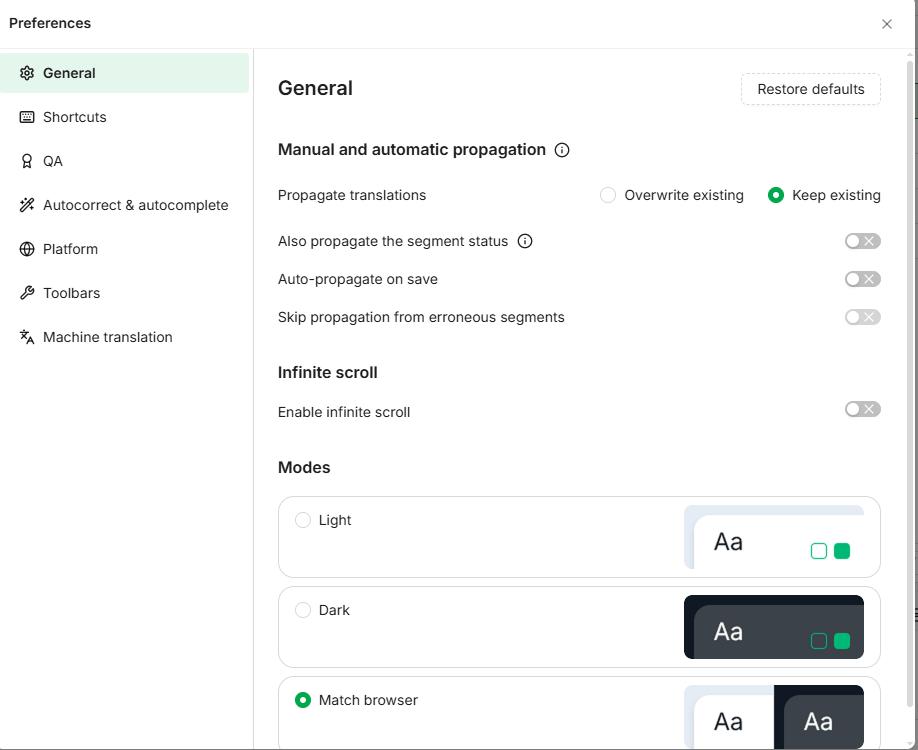Click the Machine translation language icon

click(27, 337)
